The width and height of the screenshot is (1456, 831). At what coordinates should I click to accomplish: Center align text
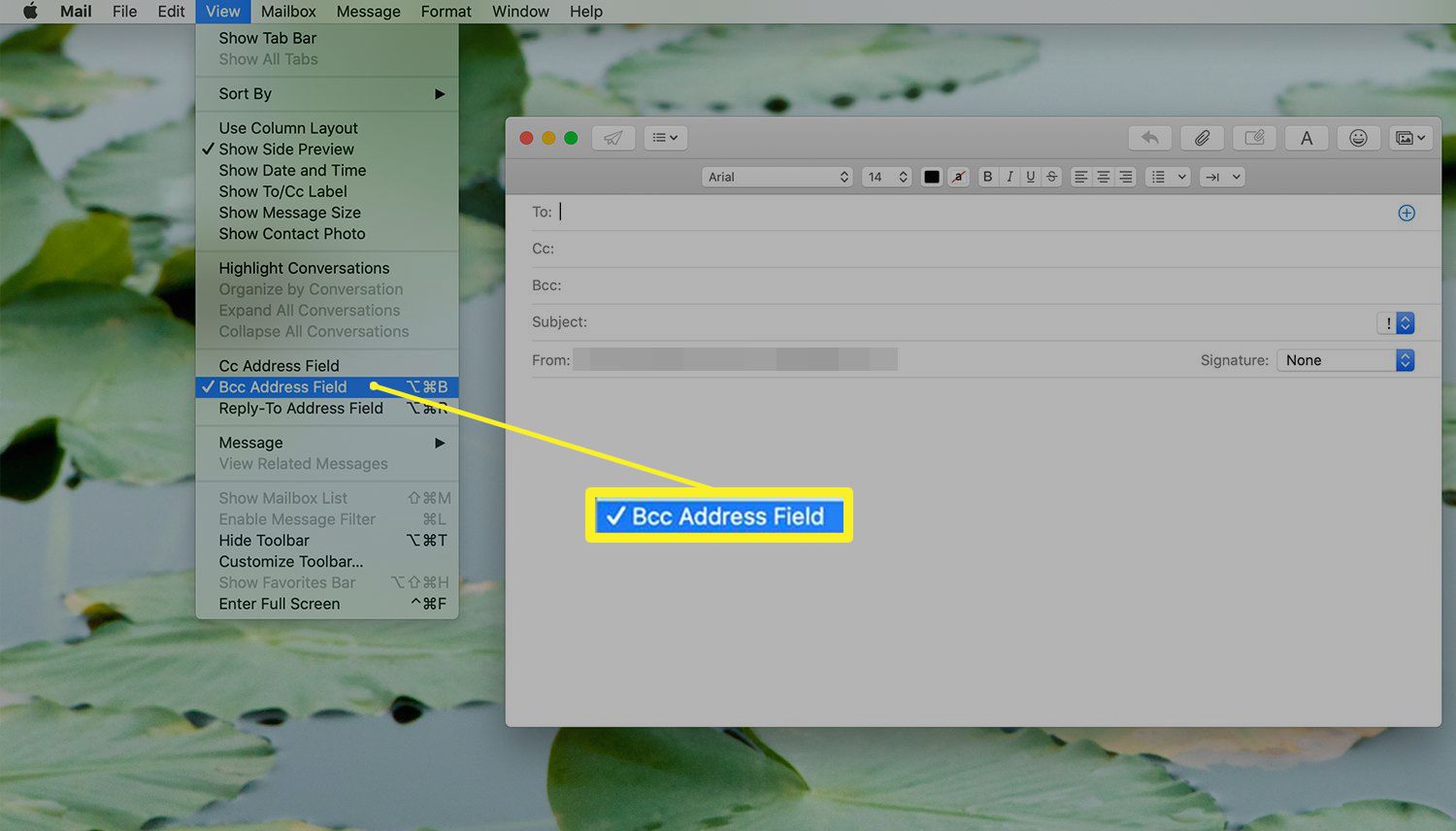[1103, 177]
